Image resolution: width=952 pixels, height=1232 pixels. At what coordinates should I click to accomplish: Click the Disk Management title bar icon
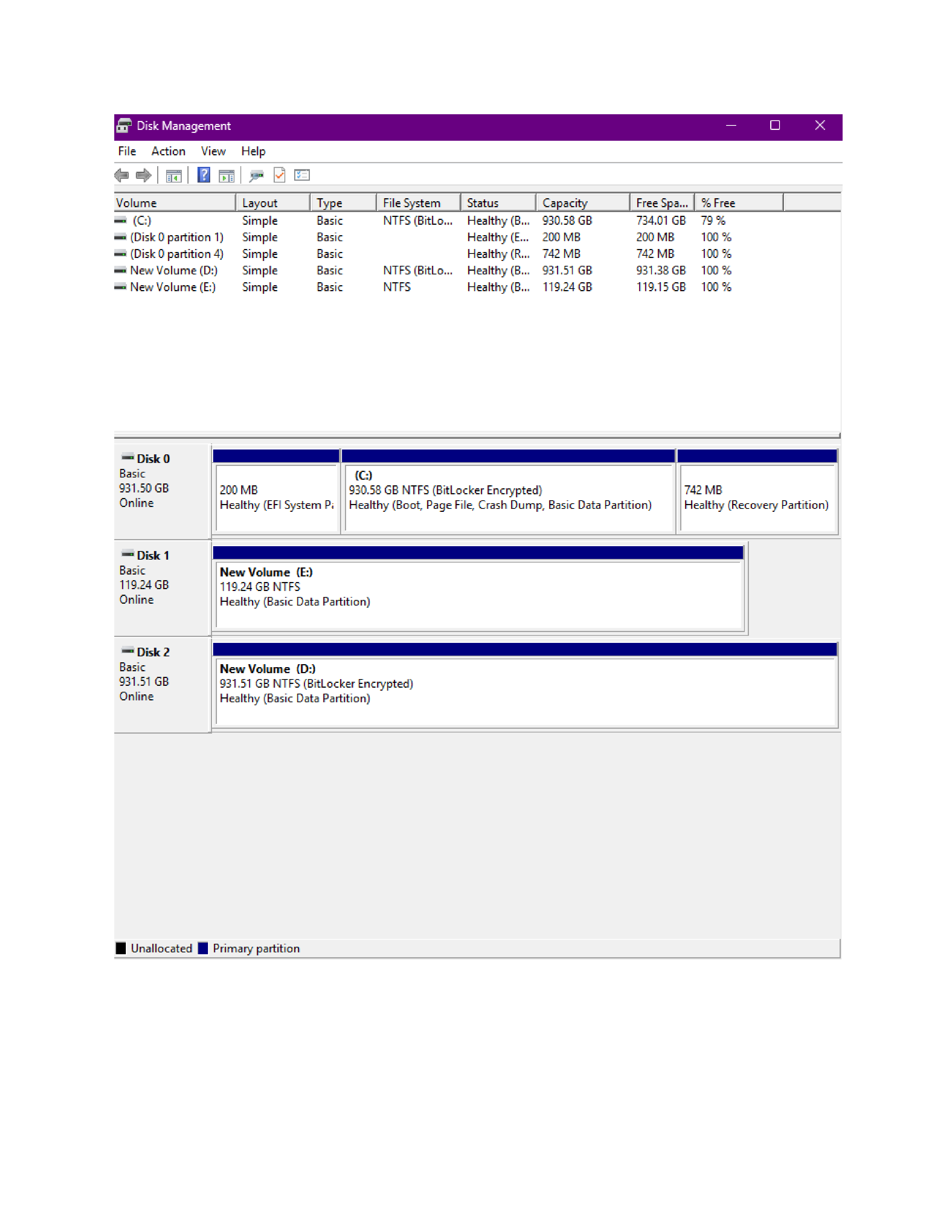click(124, 126)
